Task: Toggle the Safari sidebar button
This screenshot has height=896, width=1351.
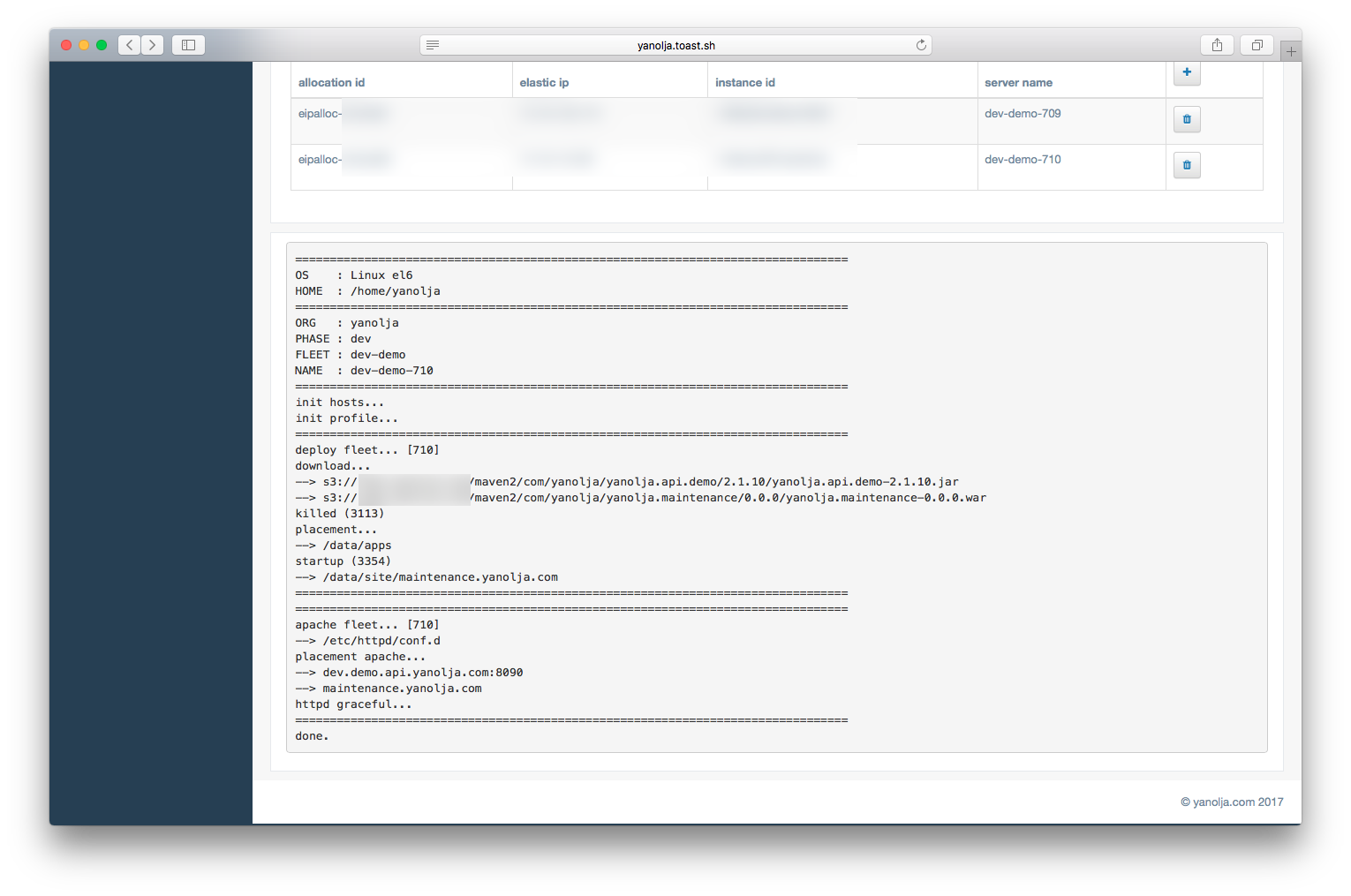Action: (x=188, y=45)
